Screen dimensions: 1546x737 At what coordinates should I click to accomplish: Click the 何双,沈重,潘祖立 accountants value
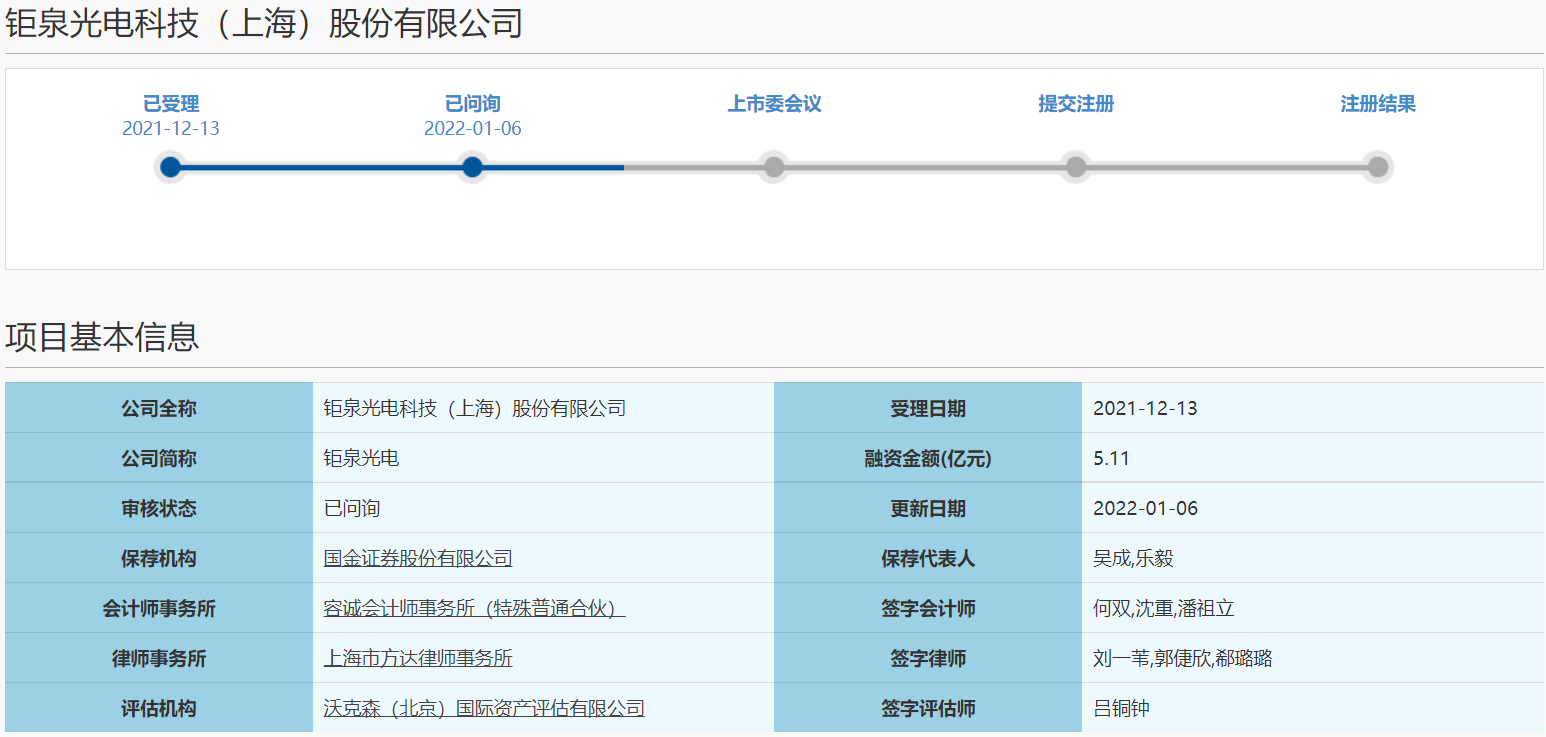[1163, 609]
